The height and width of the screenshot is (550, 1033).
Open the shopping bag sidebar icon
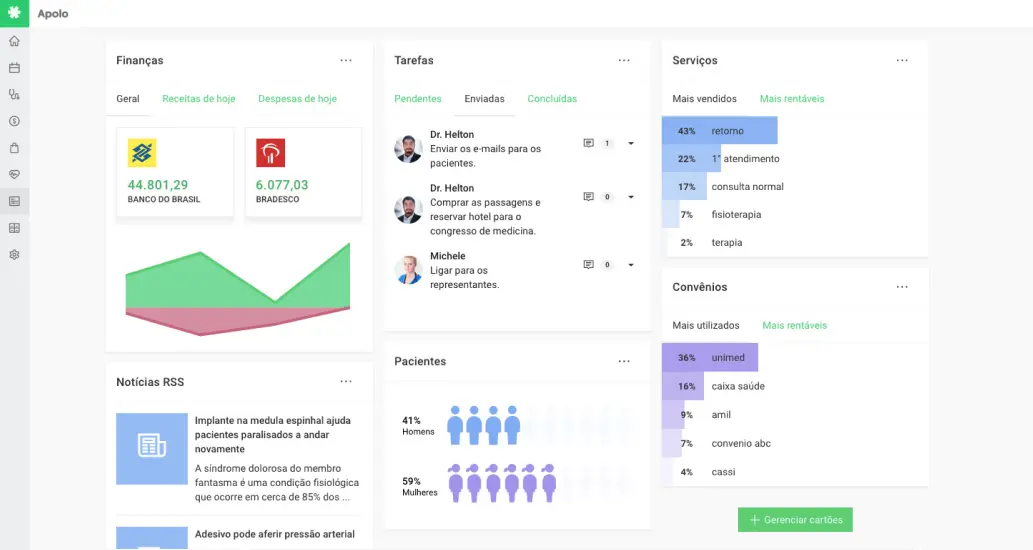tap(14, 148)
